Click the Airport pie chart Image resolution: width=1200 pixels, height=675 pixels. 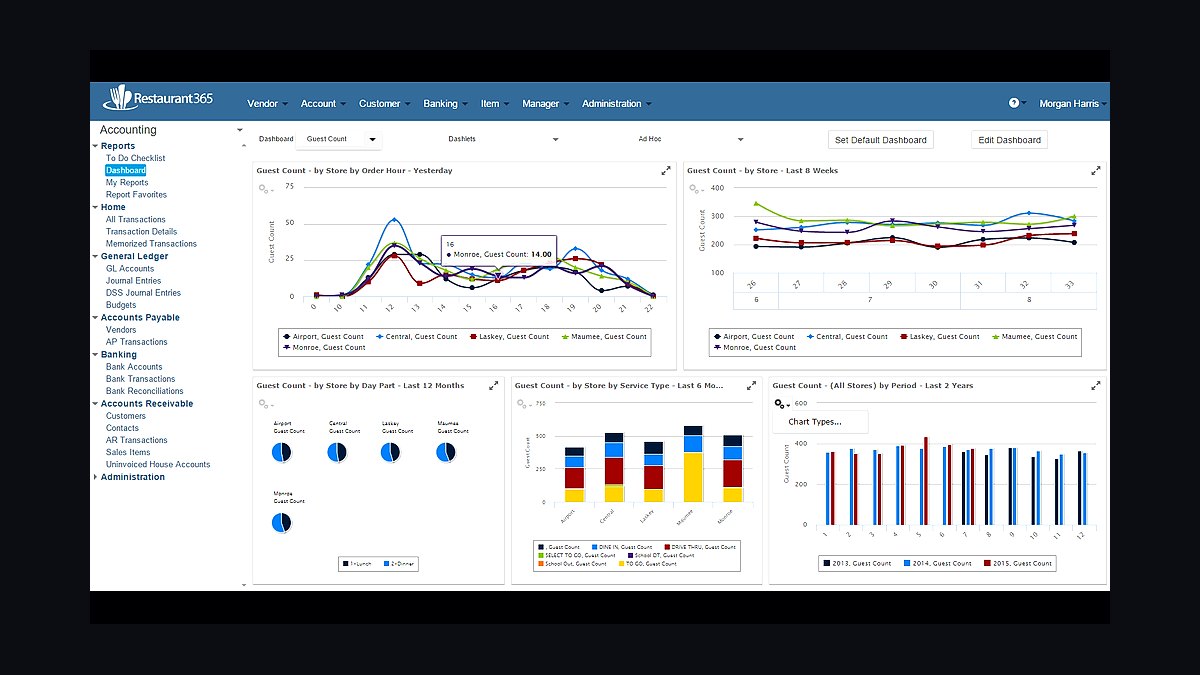point(282,453)
